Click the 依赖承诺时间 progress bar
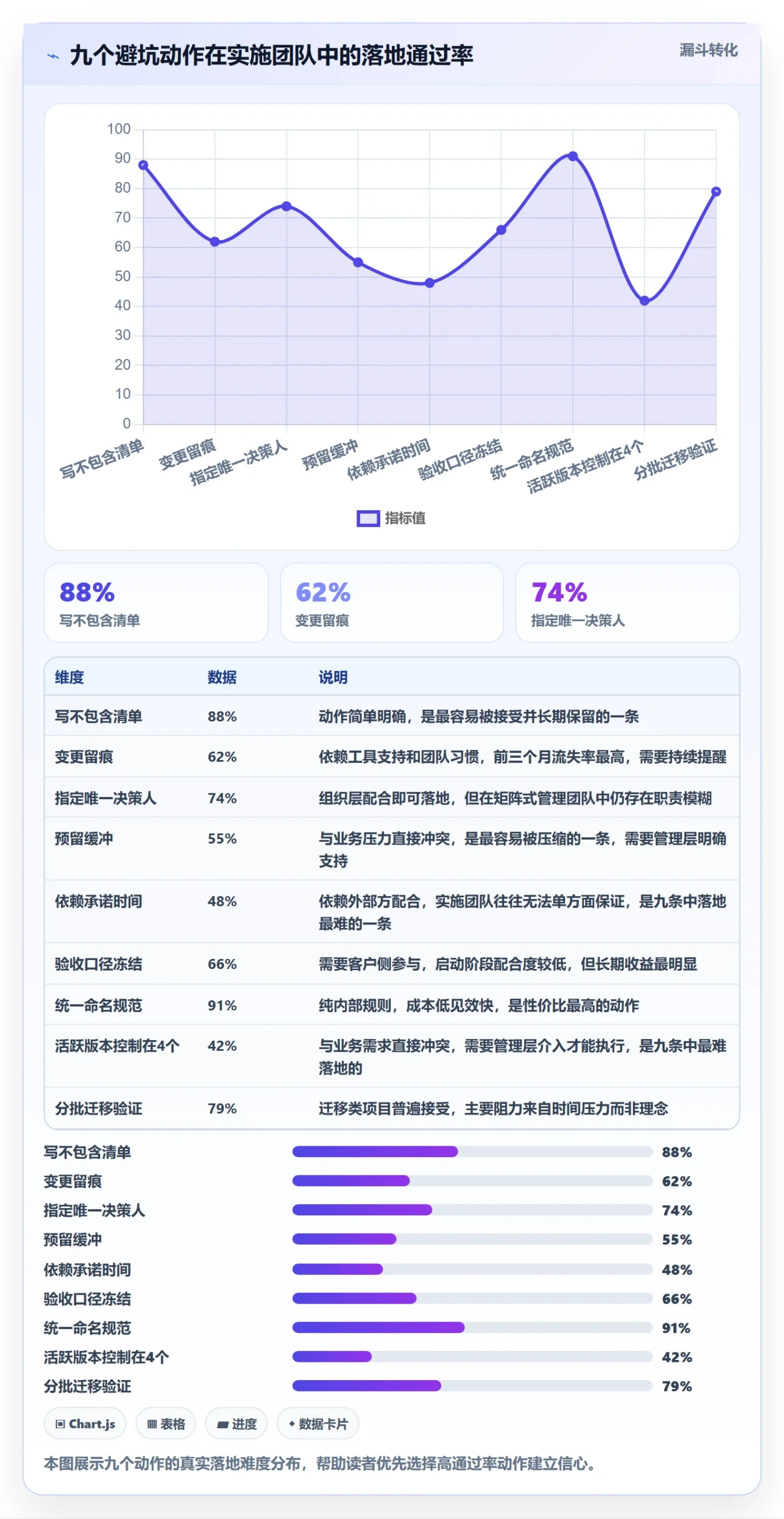The width and height of the screenshot is (784, 1519). click(x=472, y=1269)
